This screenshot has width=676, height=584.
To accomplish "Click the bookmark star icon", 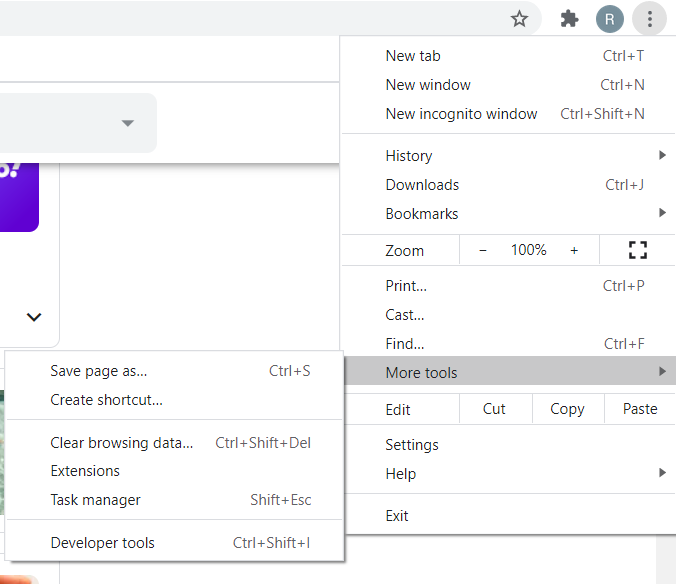I will coord(519,18).
